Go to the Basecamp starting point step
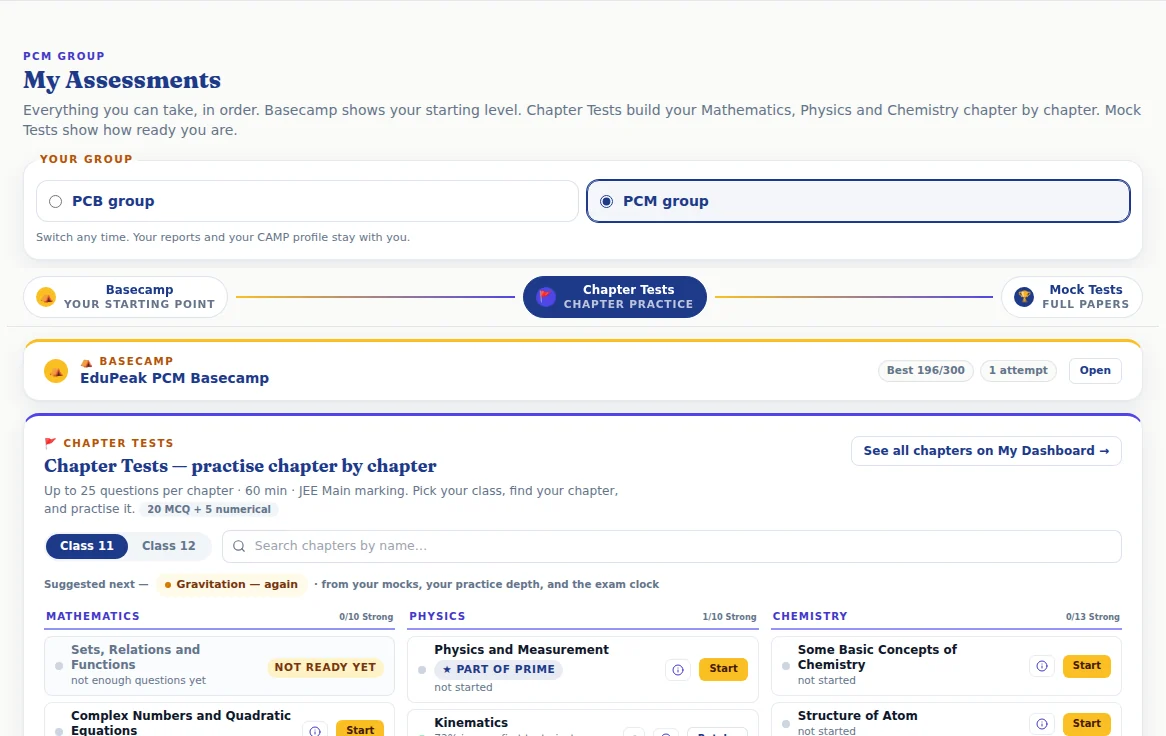 coord(126,297)
